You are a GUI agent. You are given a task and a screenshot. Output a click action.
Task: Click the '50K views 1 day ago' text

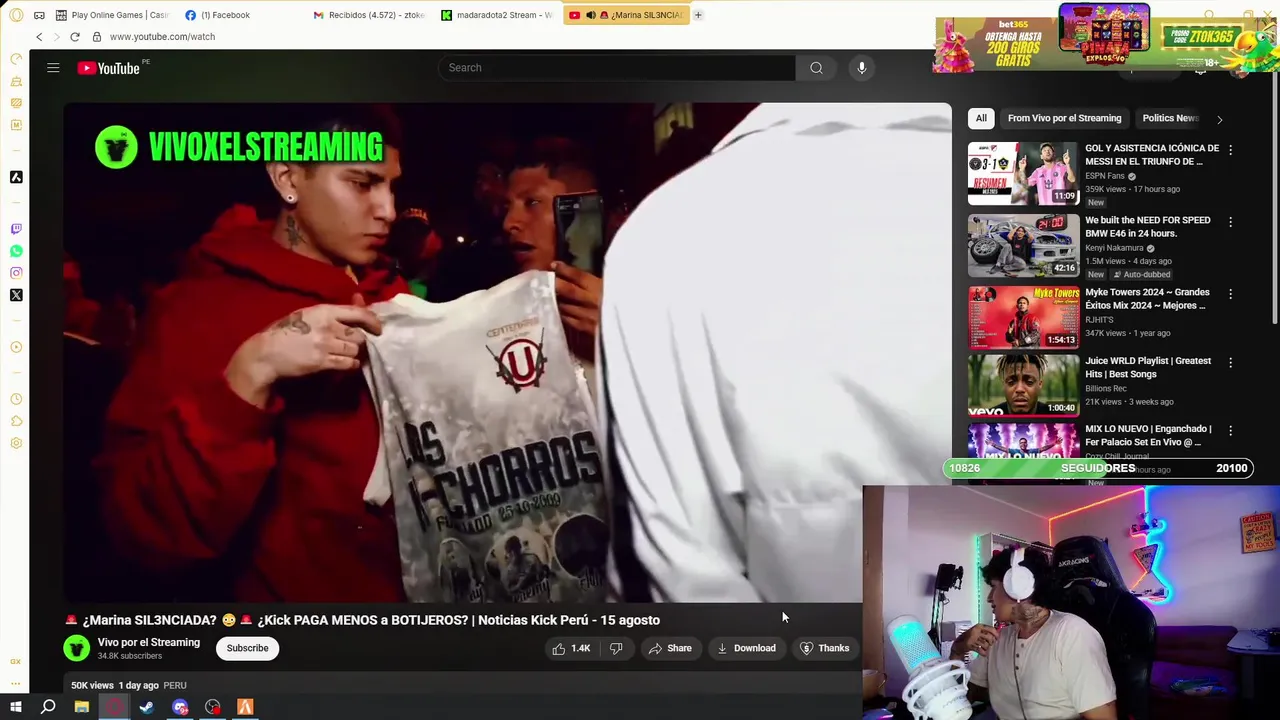coord(115,685)
